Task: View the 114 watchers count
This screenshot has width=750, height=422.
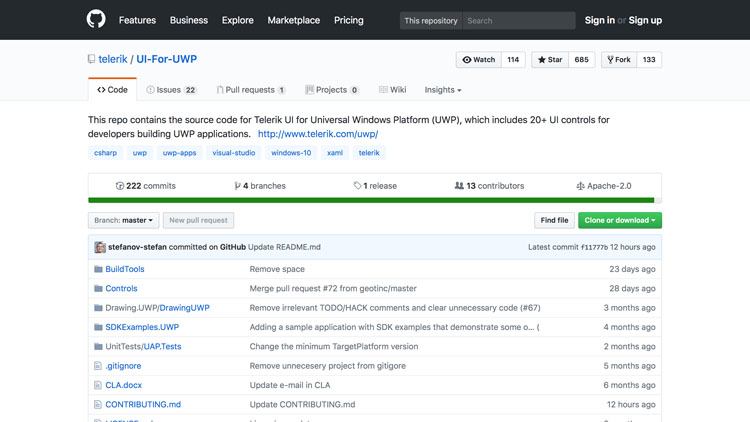Action: (x=513, y=59)
